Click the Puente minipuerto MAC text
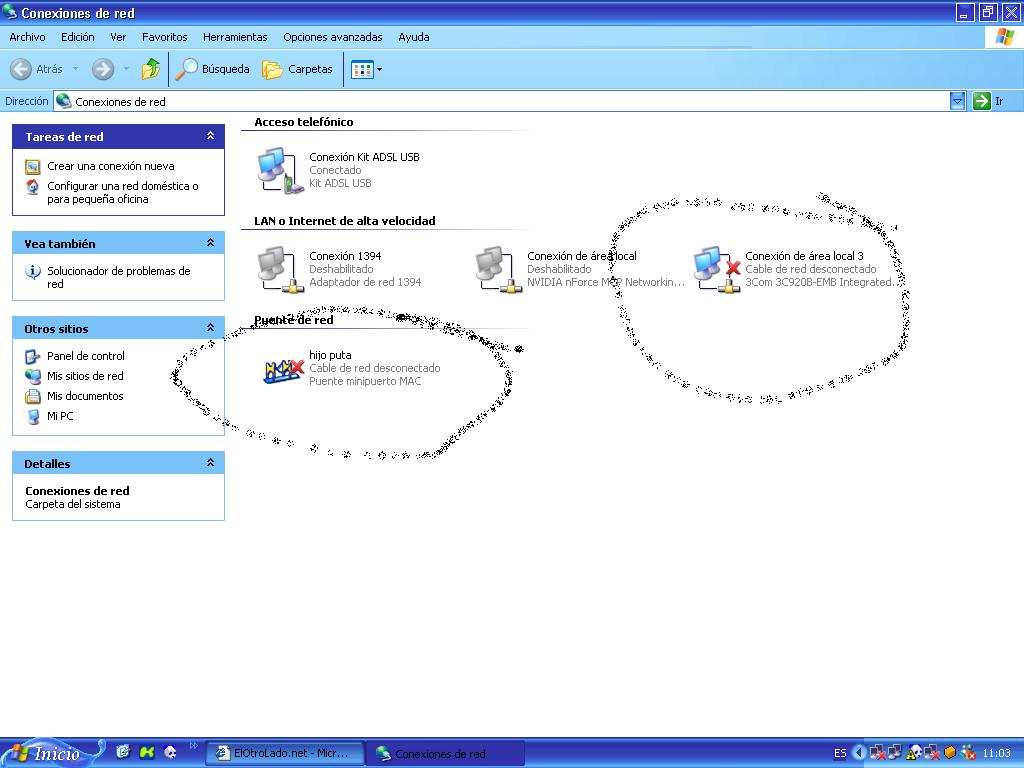This screenshot has width=1024, height=768. pos(365,381)
